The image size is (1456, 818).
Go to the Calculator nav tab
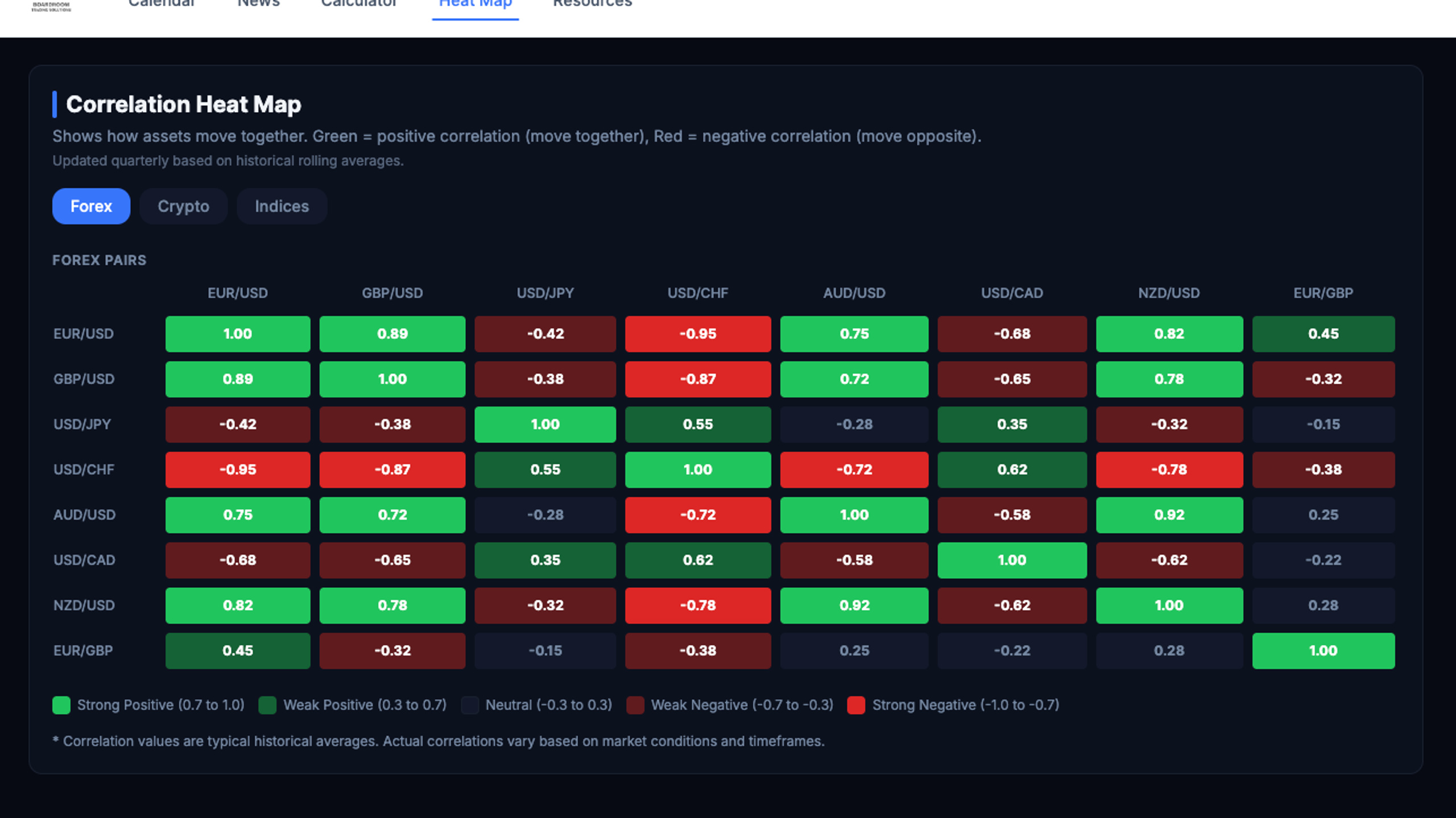[x=359, y=3]
